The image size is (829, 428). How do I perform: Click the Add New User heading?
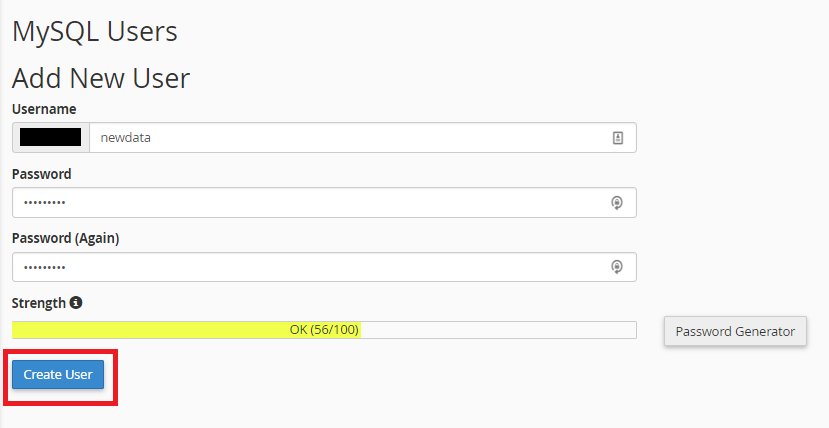click(101, 78)
